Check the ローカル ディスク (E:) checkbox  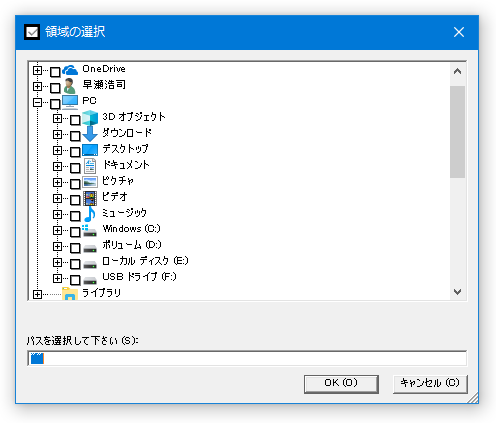(x=75, y=264)
